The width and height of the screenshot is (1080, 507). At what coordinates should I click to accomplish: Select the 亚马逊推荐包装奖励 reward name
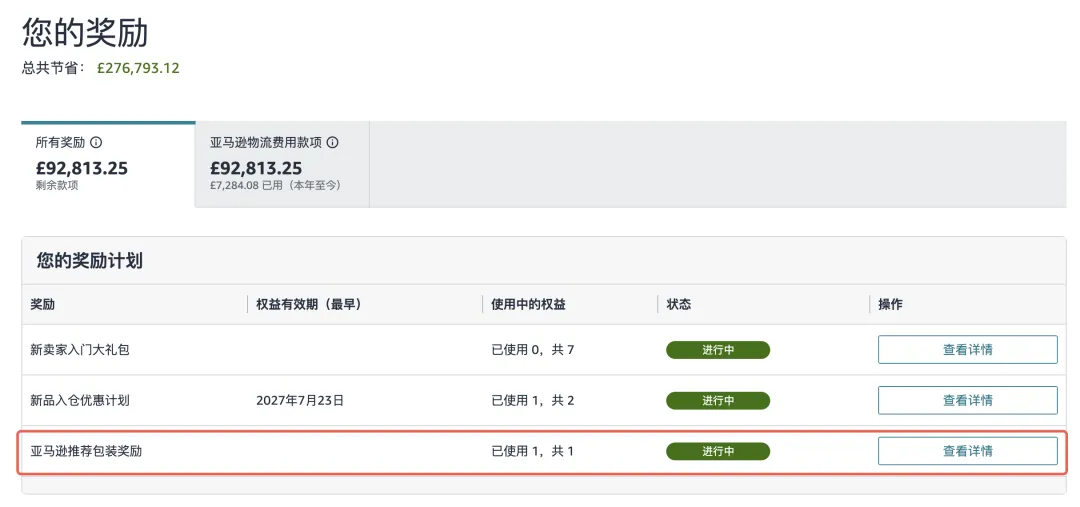point(86,451)
